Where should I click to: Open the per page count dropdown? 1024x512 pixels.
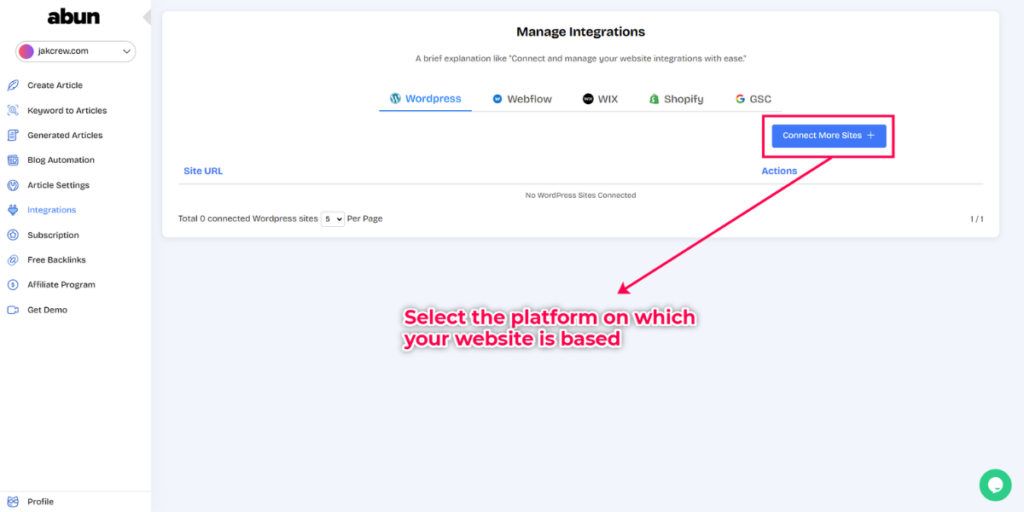pyautogui.click(x=332, y=219)
